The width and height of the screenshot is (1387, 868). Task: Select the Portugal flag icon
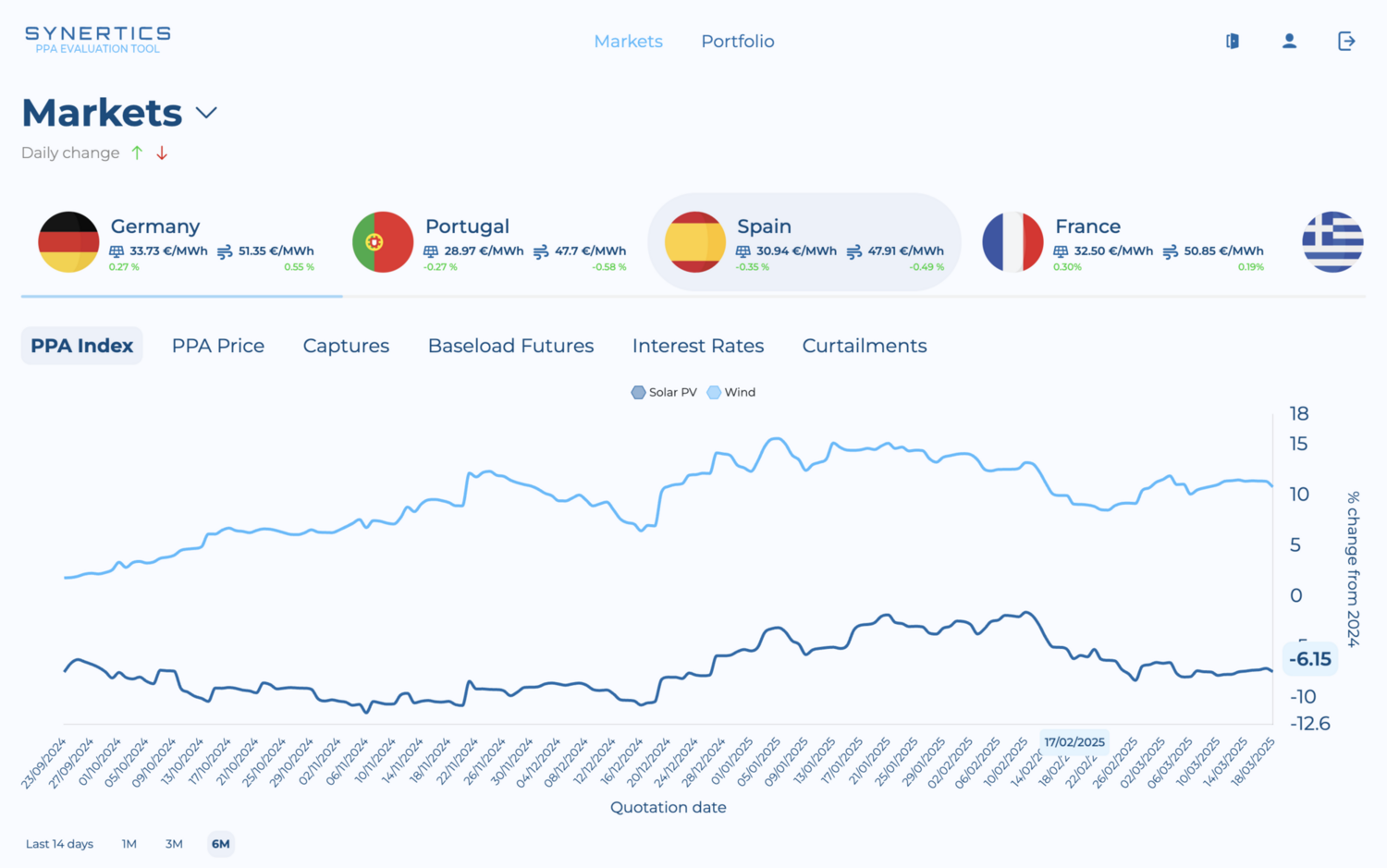pos(383,242)
